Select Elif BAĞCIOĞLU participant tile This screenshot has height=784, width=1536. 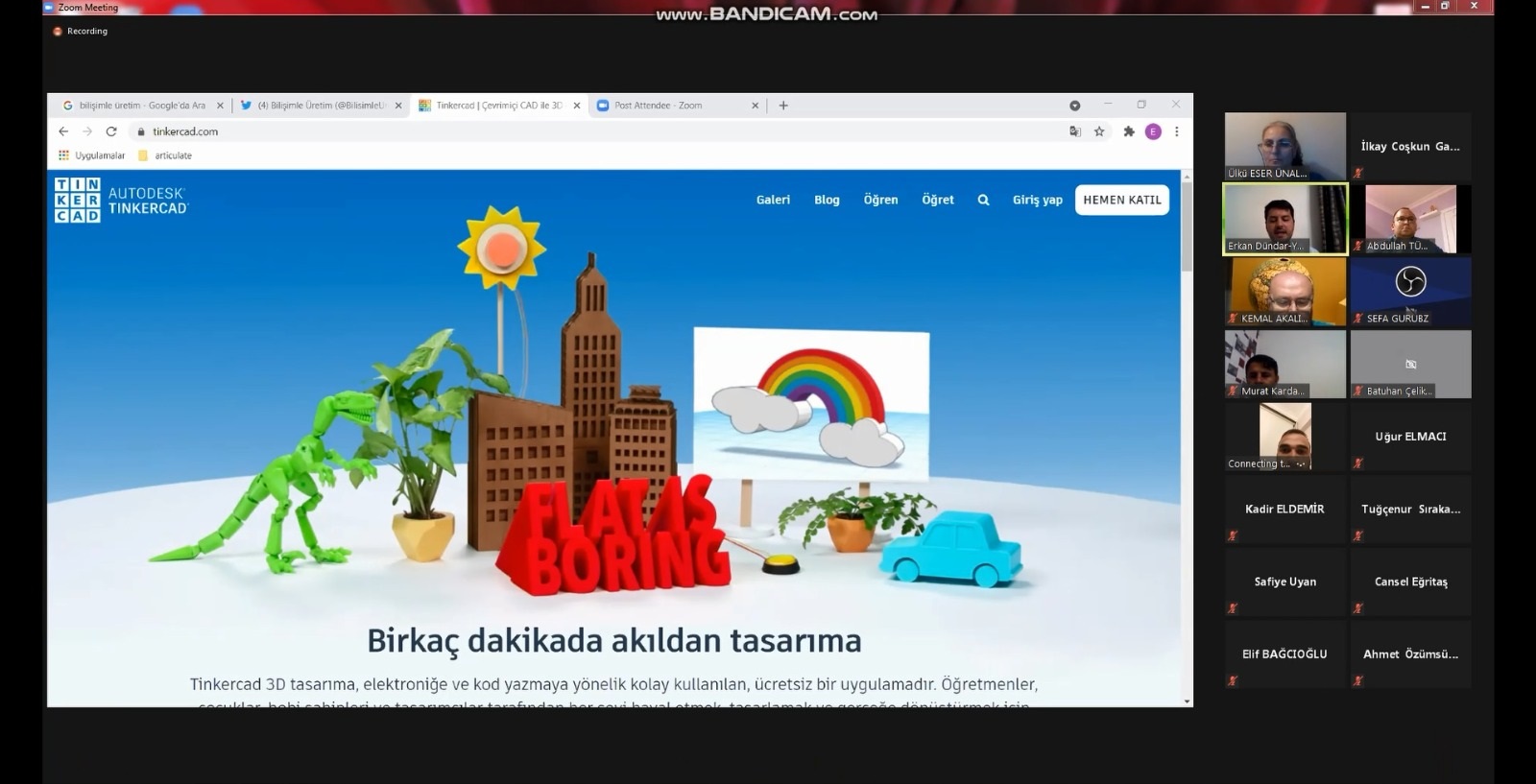(1284, 654)
